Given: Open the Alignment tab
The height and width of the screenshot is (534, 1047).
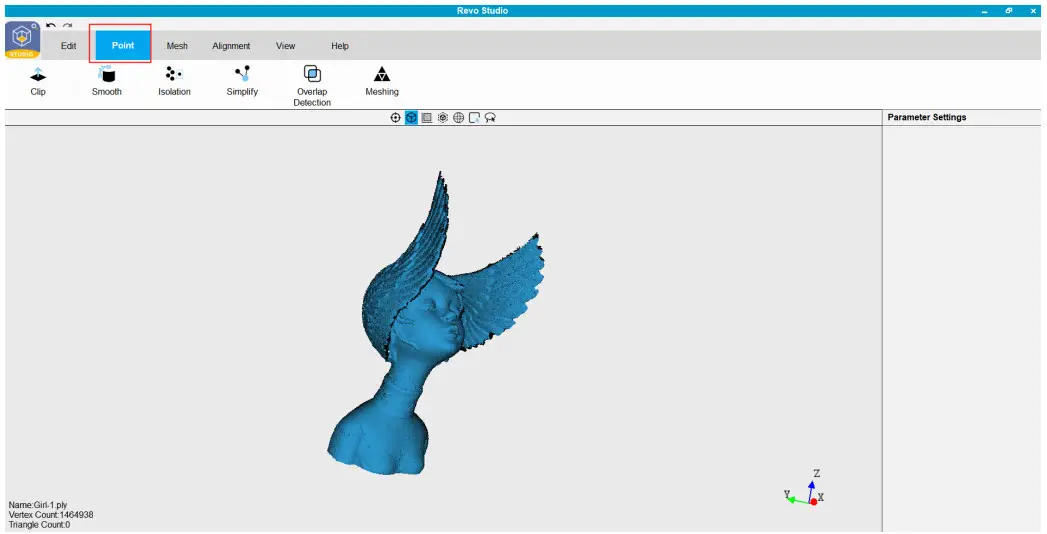Looking at the screenshot, I should pos(231,45).
